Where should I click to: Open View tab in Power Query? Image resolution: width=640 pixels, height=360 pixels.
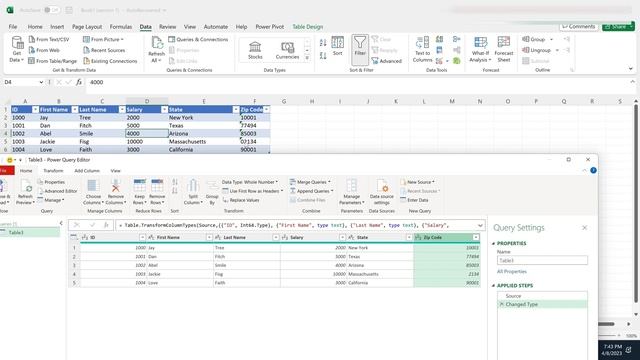point(116,171)
